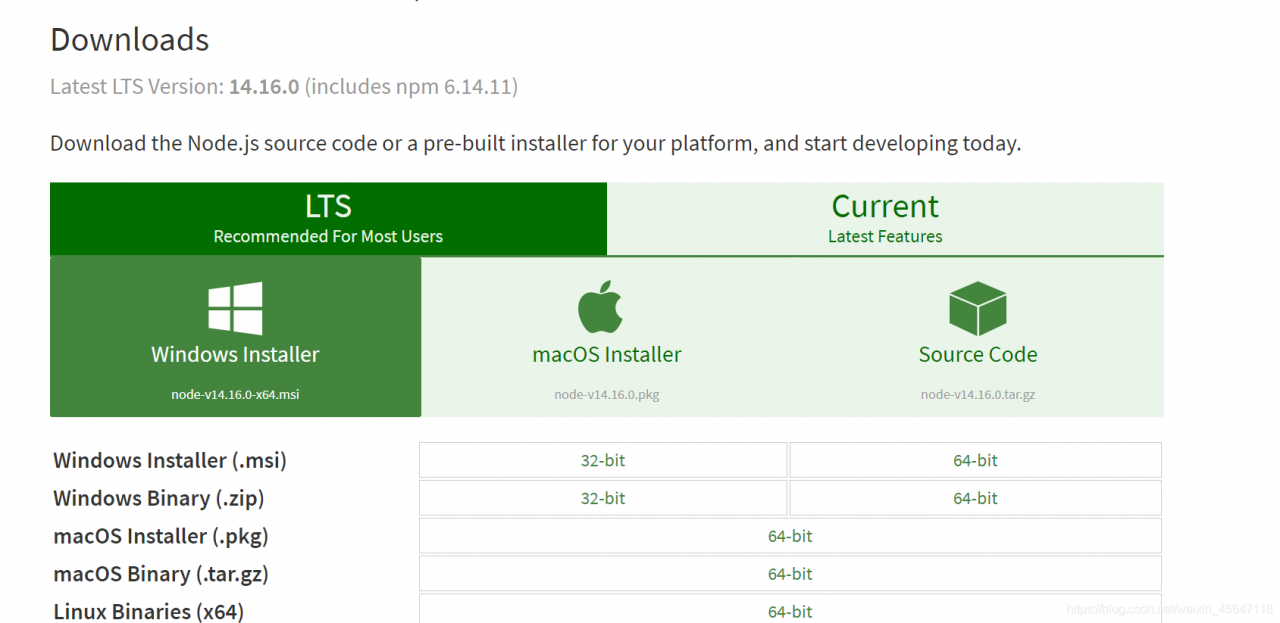1280x623 pixels.
Task: Select 64-bit Windows Installer (.msi)
Action: [x=975, y=460]
